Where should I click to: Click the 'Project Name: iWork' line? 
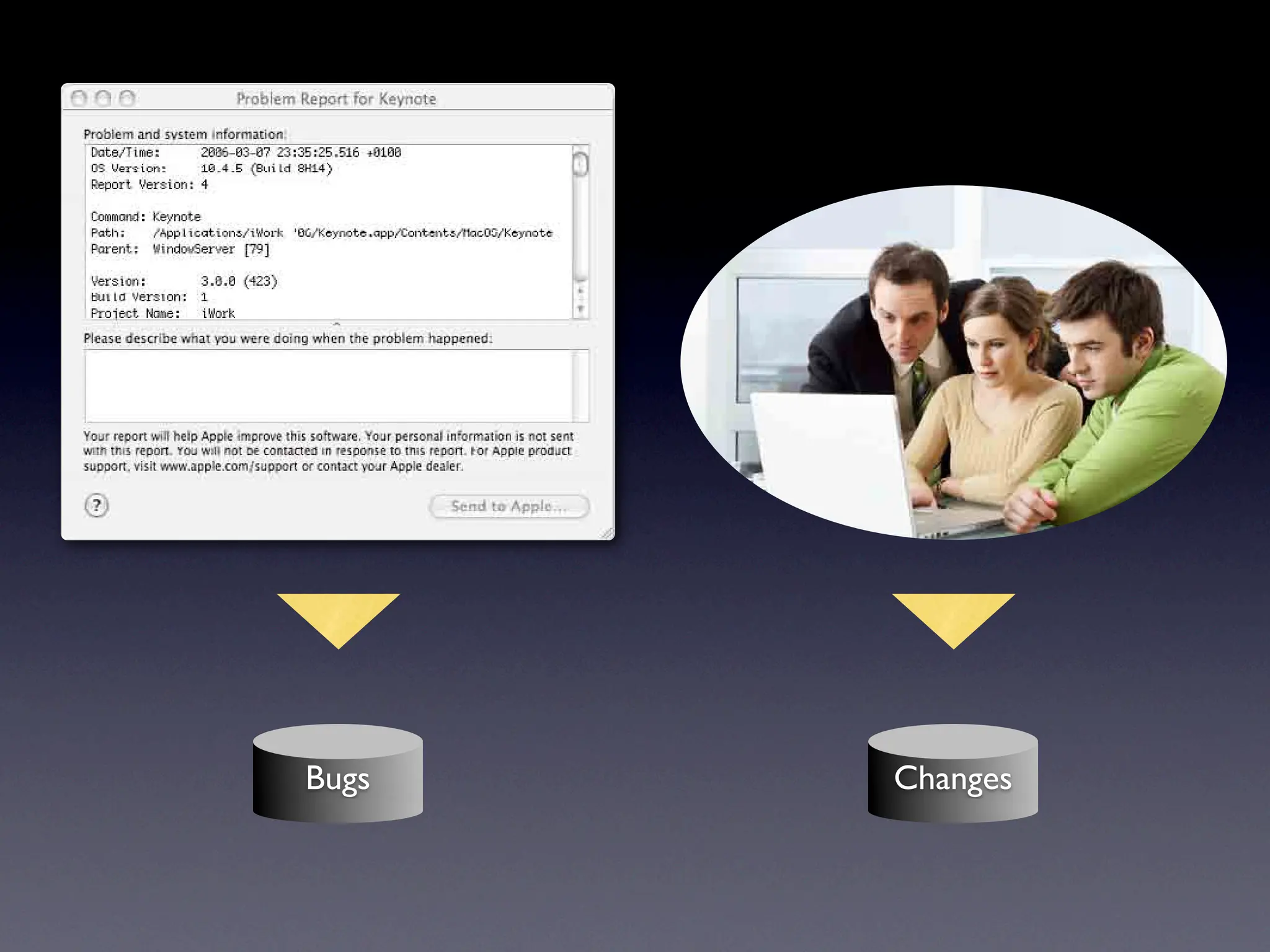[162, 314]
